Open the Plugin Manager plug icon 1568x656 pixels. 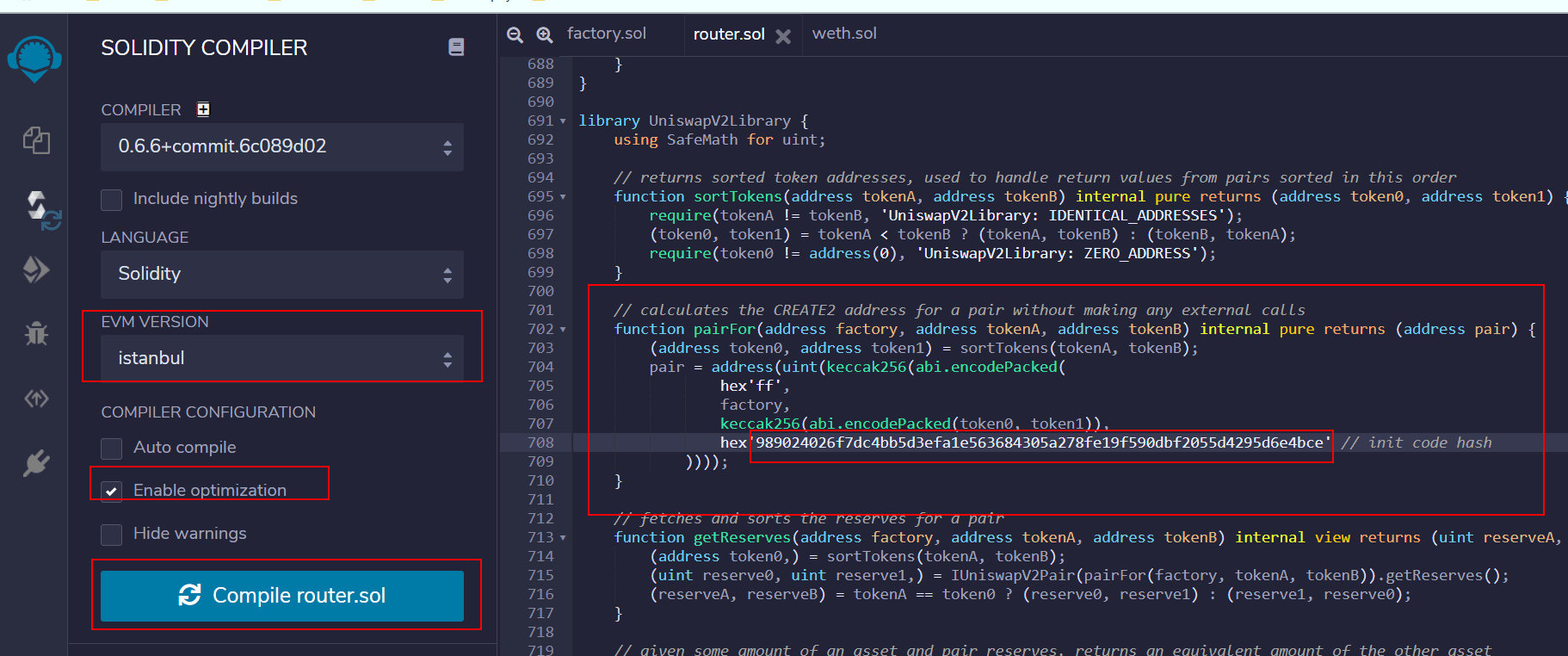(36, 463)
